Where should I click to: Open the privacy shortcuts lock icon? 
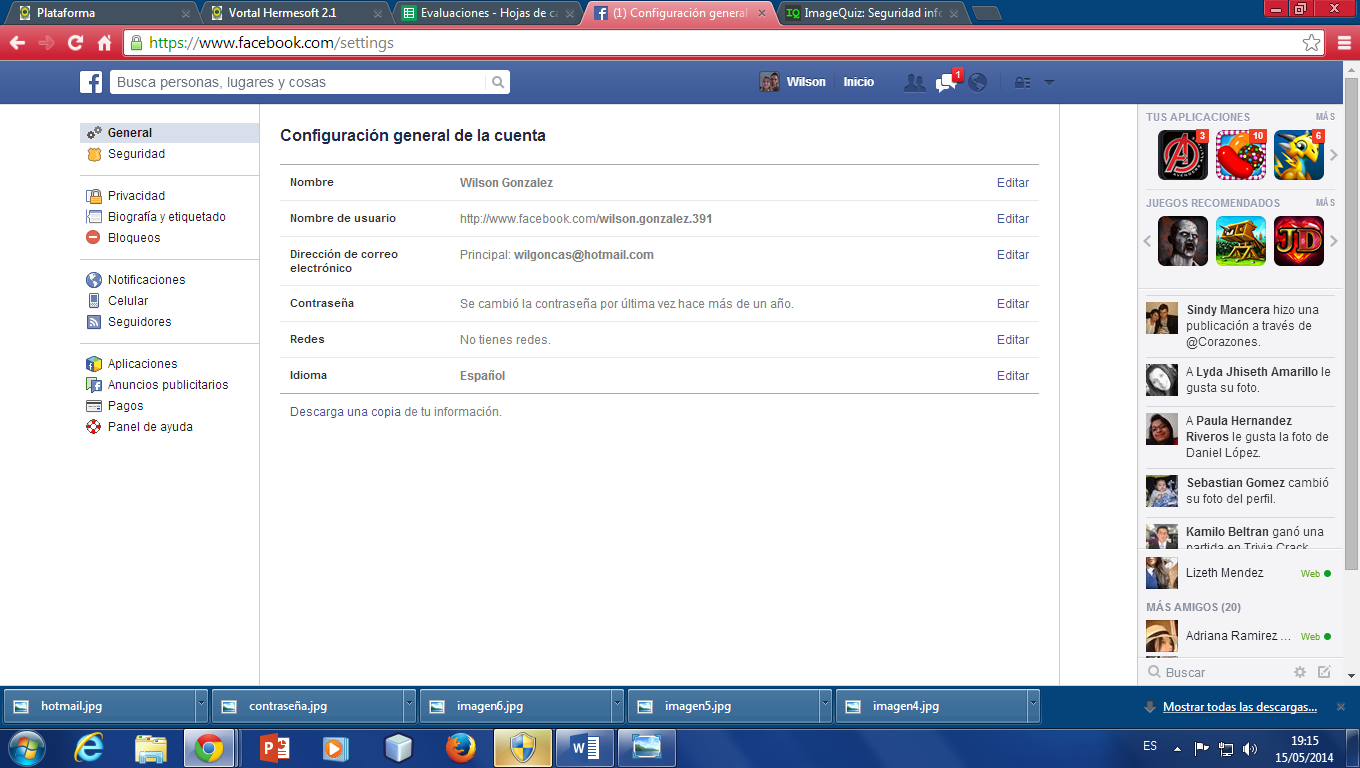[x=1022, y=82]
